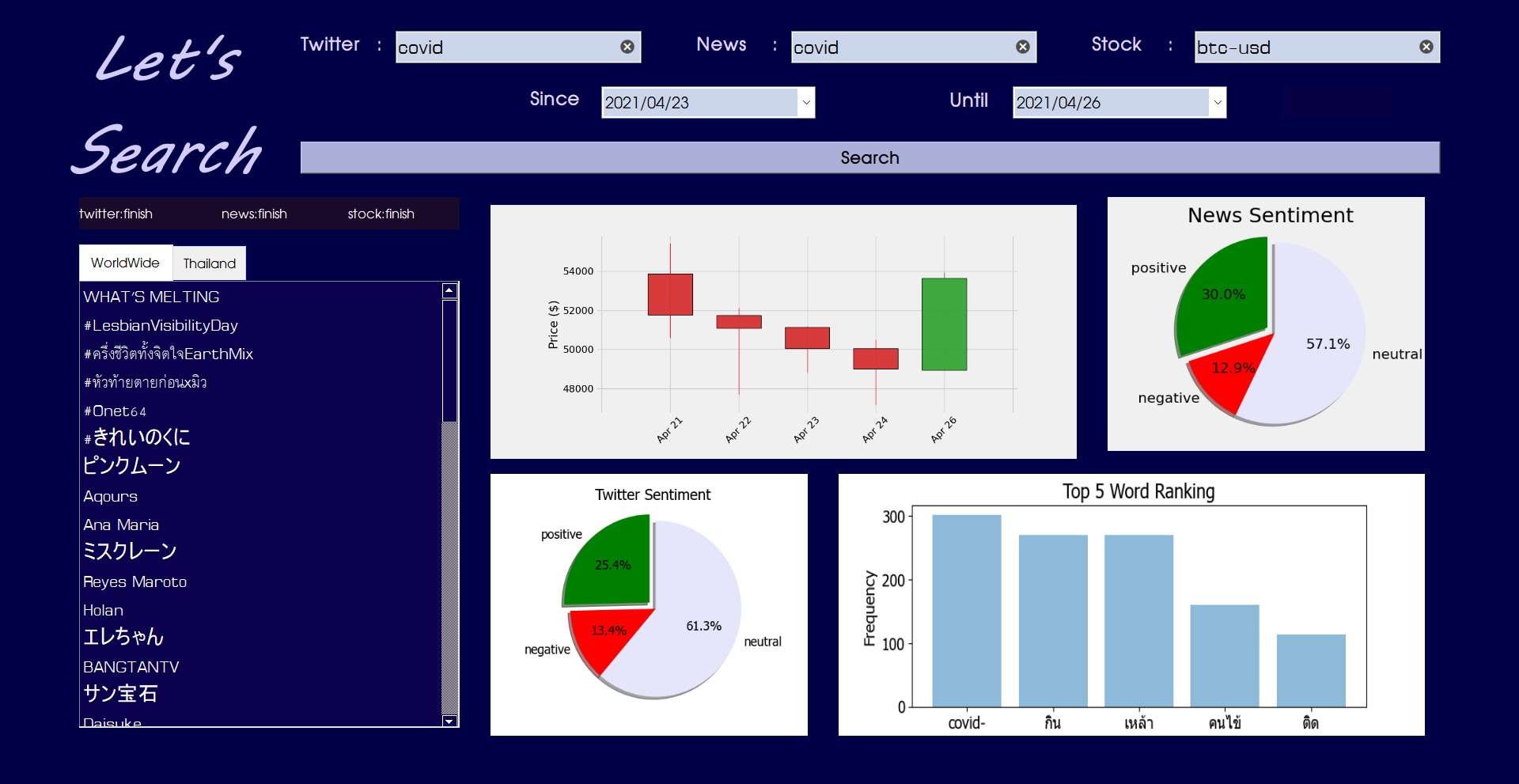Clear the Stock search field

1426,47
